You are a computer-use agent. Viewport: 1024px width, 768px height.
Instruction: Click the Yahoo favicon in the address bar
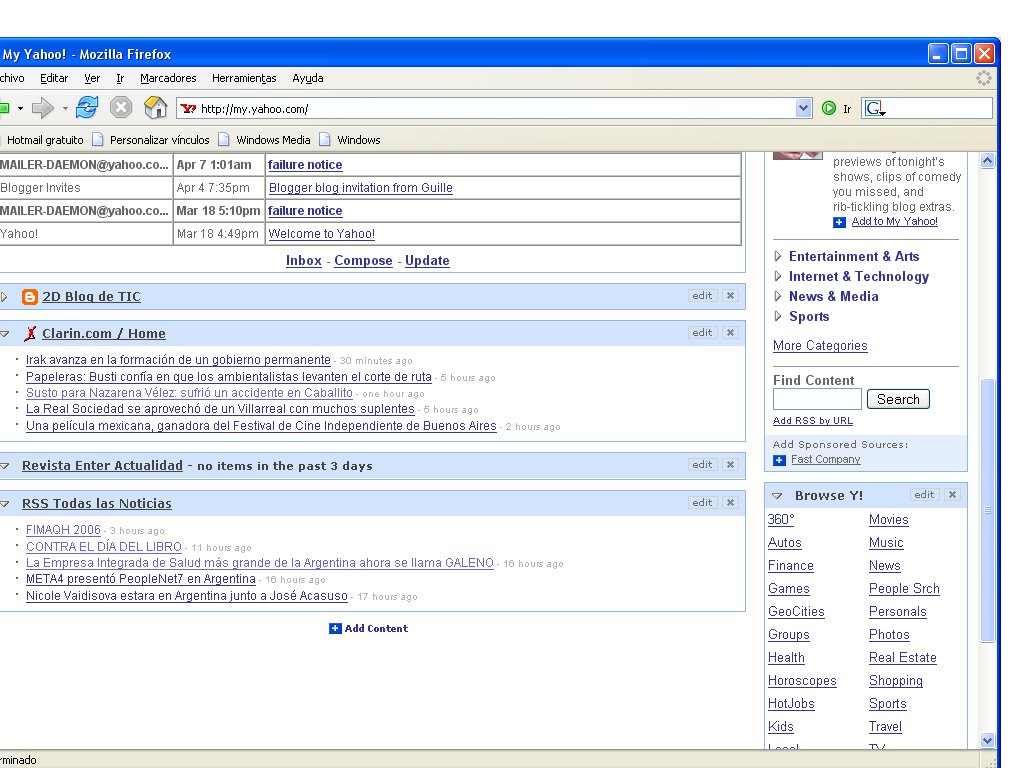(189, 108)
